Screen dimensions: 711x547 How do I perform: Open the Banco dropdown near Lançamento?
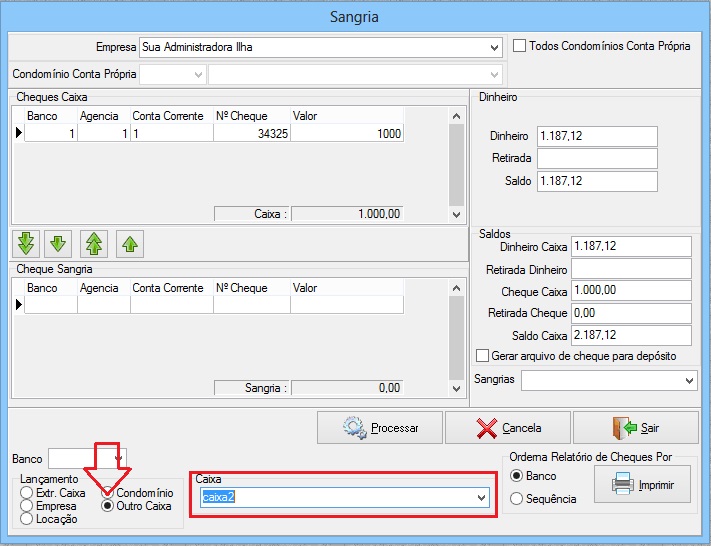[x=118, y=459]
